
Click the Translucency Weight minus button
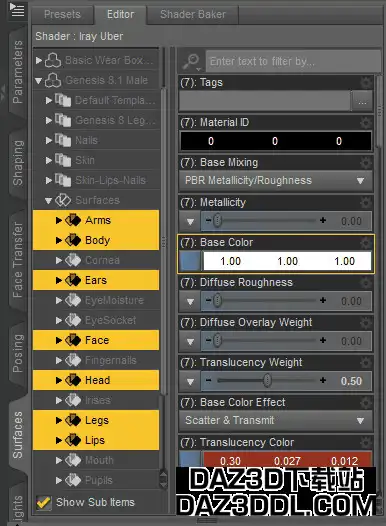pos(209,380)
